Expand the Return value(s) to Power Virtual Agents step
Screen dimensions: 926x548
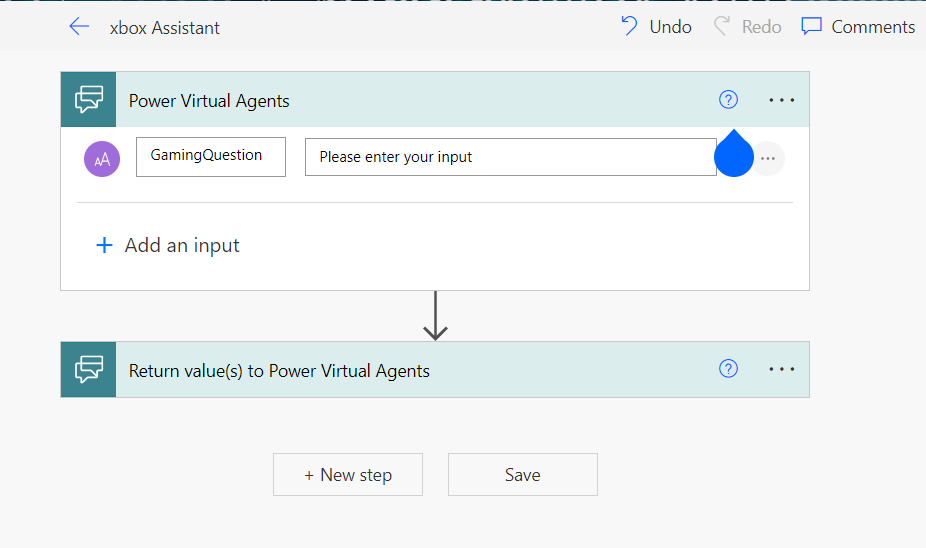coord(400,371)
